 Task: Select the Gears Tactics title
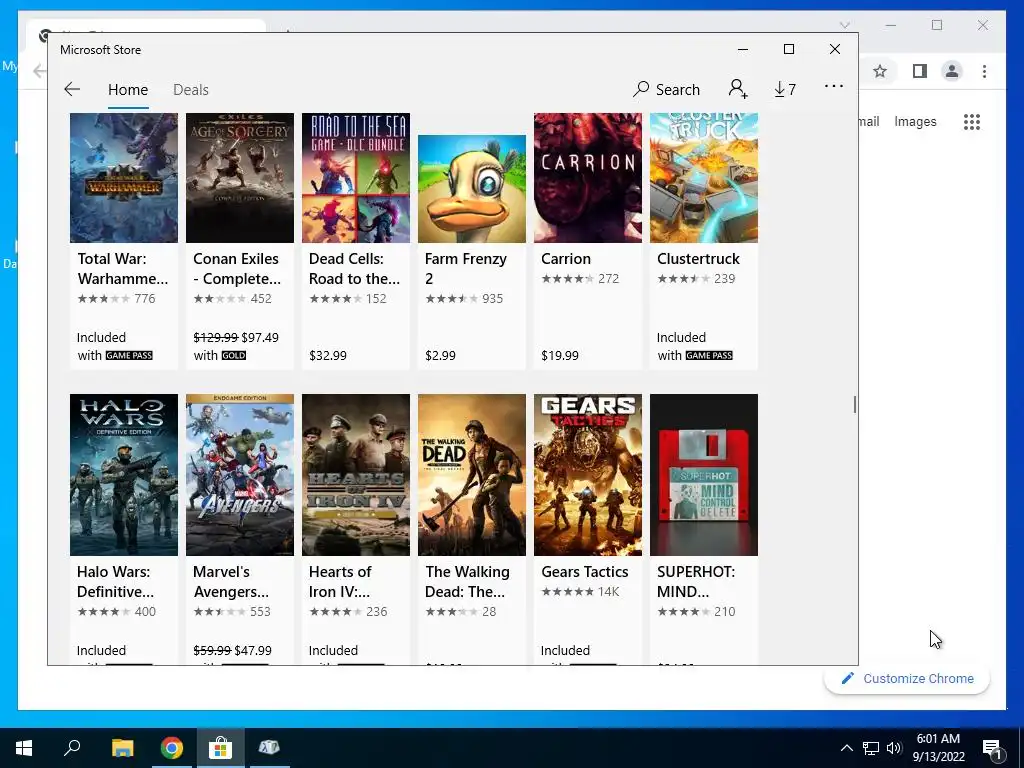(584, 571)
